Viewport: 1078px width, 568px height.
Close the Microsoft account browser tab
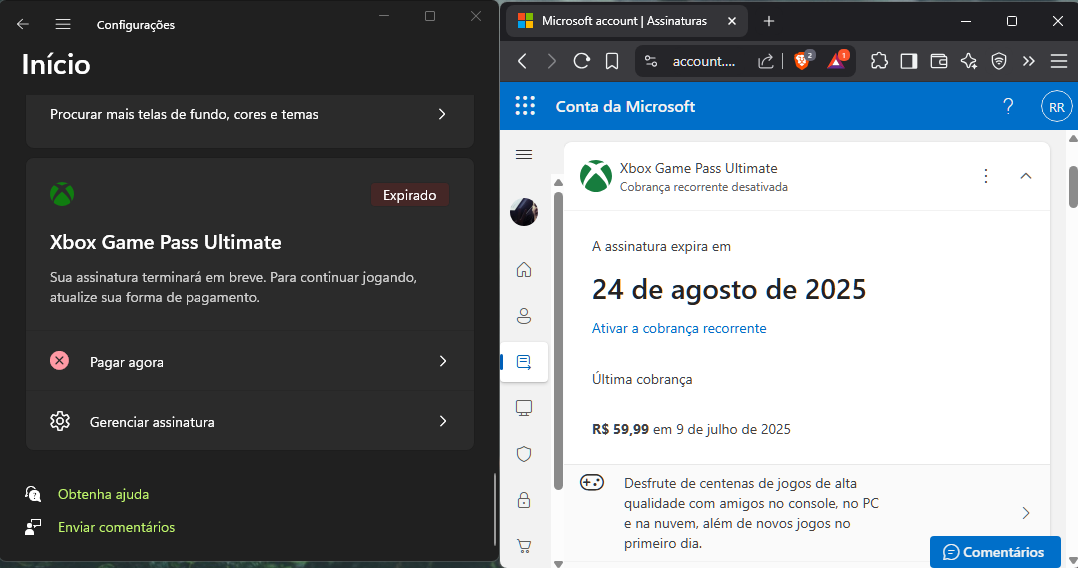732,21
